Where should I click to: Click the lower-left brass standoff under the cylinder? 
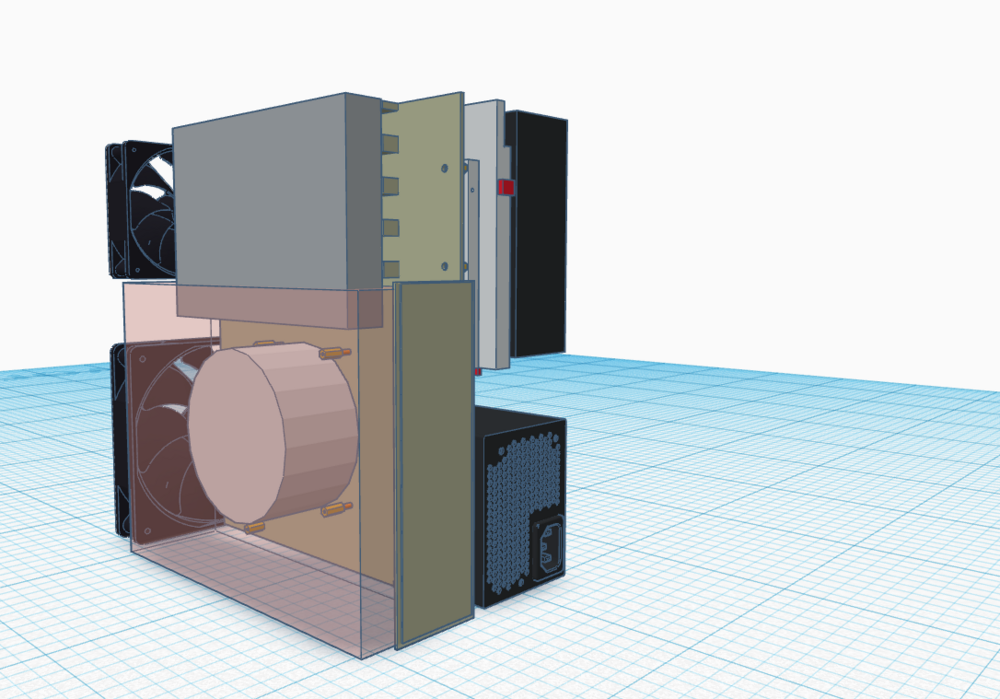pyautogui.click(x=253, y=526)
